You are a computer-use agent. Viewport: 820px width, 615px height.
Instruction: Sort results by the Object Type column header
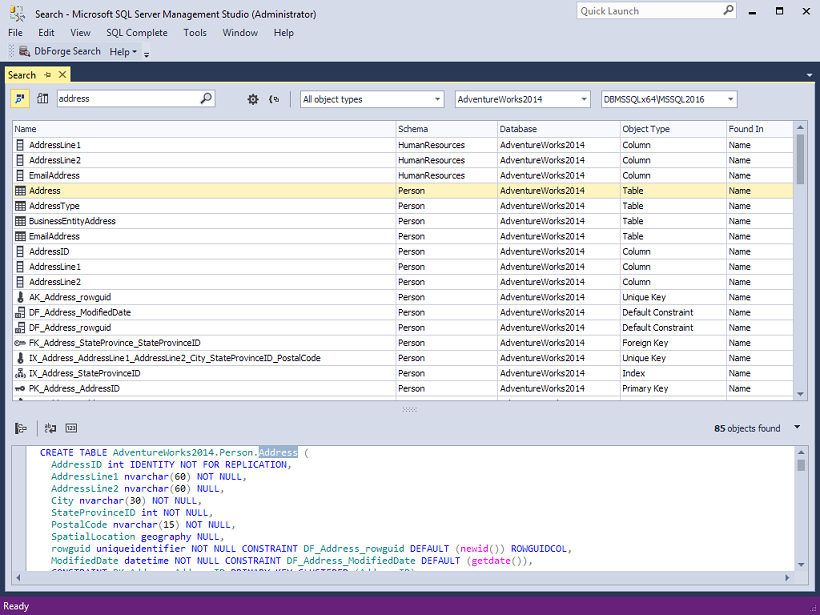(646, 129)
